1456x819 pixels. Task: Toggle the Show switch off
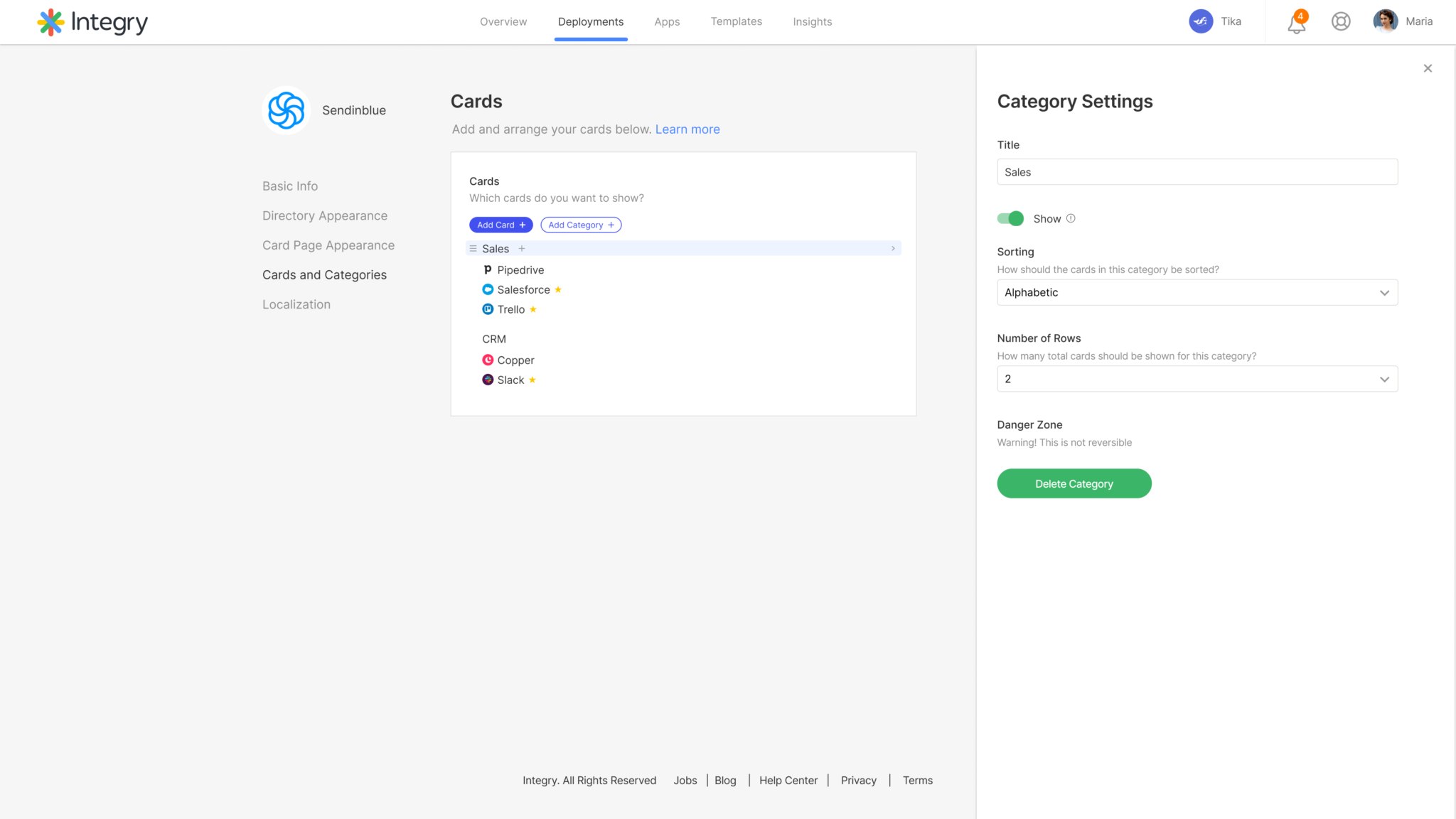coord(1010,218)
